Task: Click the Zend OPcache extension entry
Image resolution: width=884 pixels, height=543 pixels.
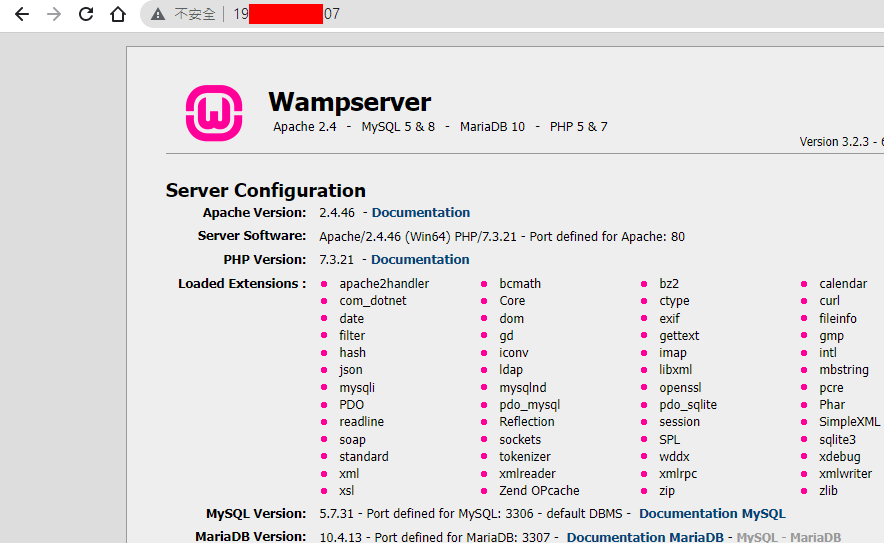Action: [x=539, y=491]
